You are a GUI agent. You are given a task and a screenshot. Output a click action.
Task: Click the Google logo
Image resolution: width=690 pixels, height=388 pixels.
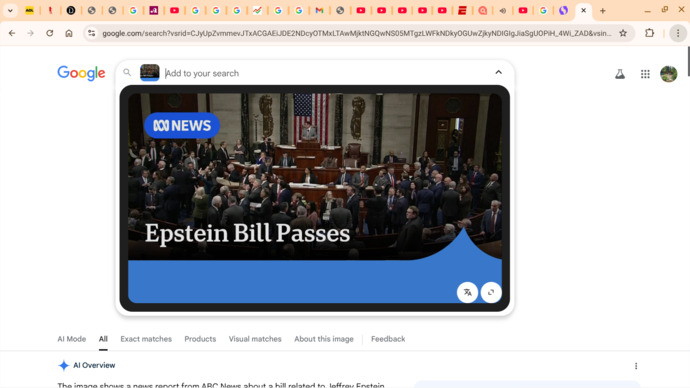point(81,73)
